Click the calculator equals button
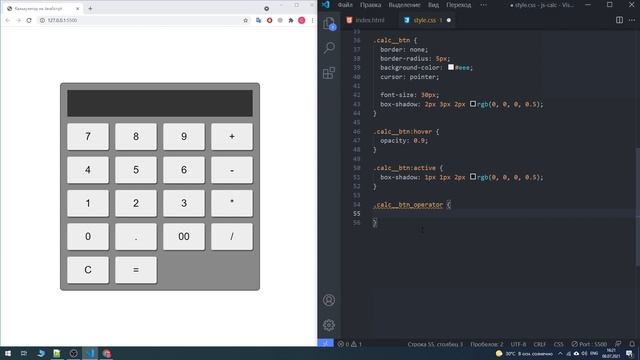Image resolution: width=640 pixels, height=360 pixels. [136, 270]
